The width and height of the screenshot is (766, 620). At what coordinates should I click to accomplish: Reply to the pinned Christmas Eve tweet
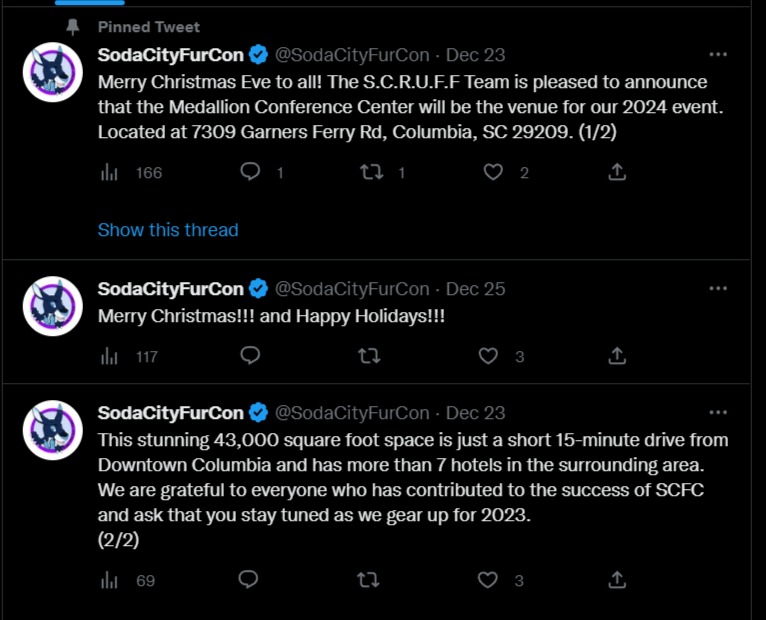point(250,172)
